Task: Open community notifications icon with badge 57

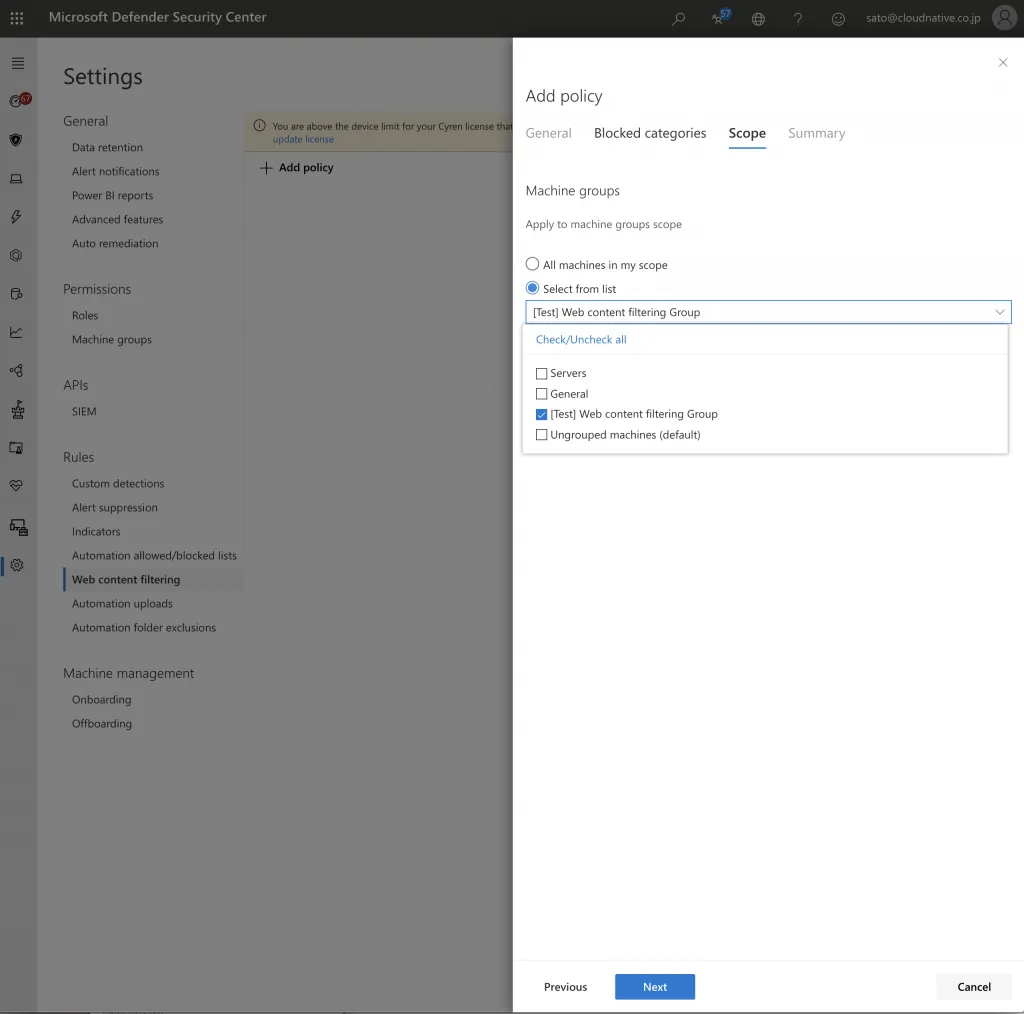Action: (x=719, y=18)
